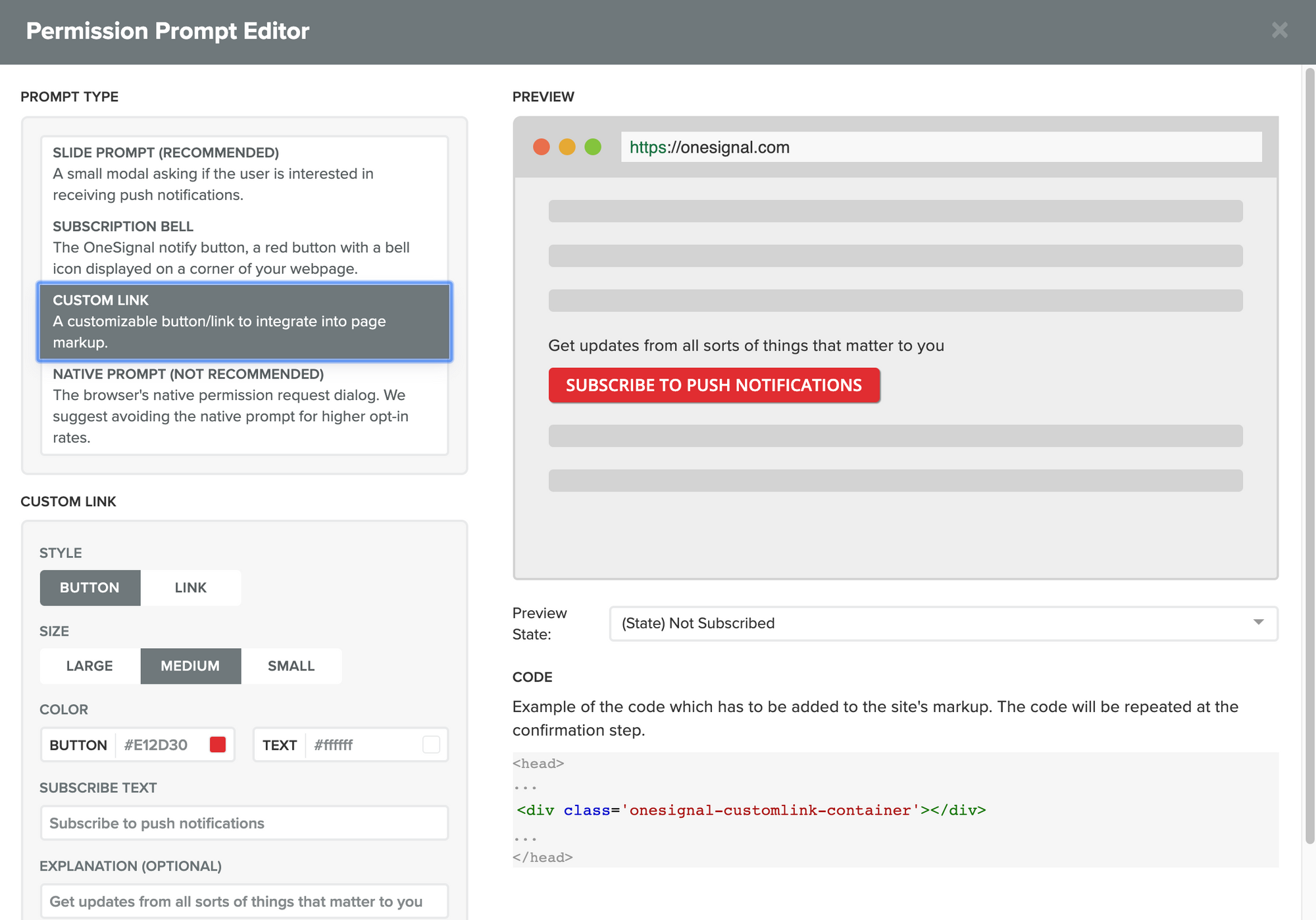Click the opening <head> code line
The width and height of the screenshot is (1316, 920).
point(538,763)
